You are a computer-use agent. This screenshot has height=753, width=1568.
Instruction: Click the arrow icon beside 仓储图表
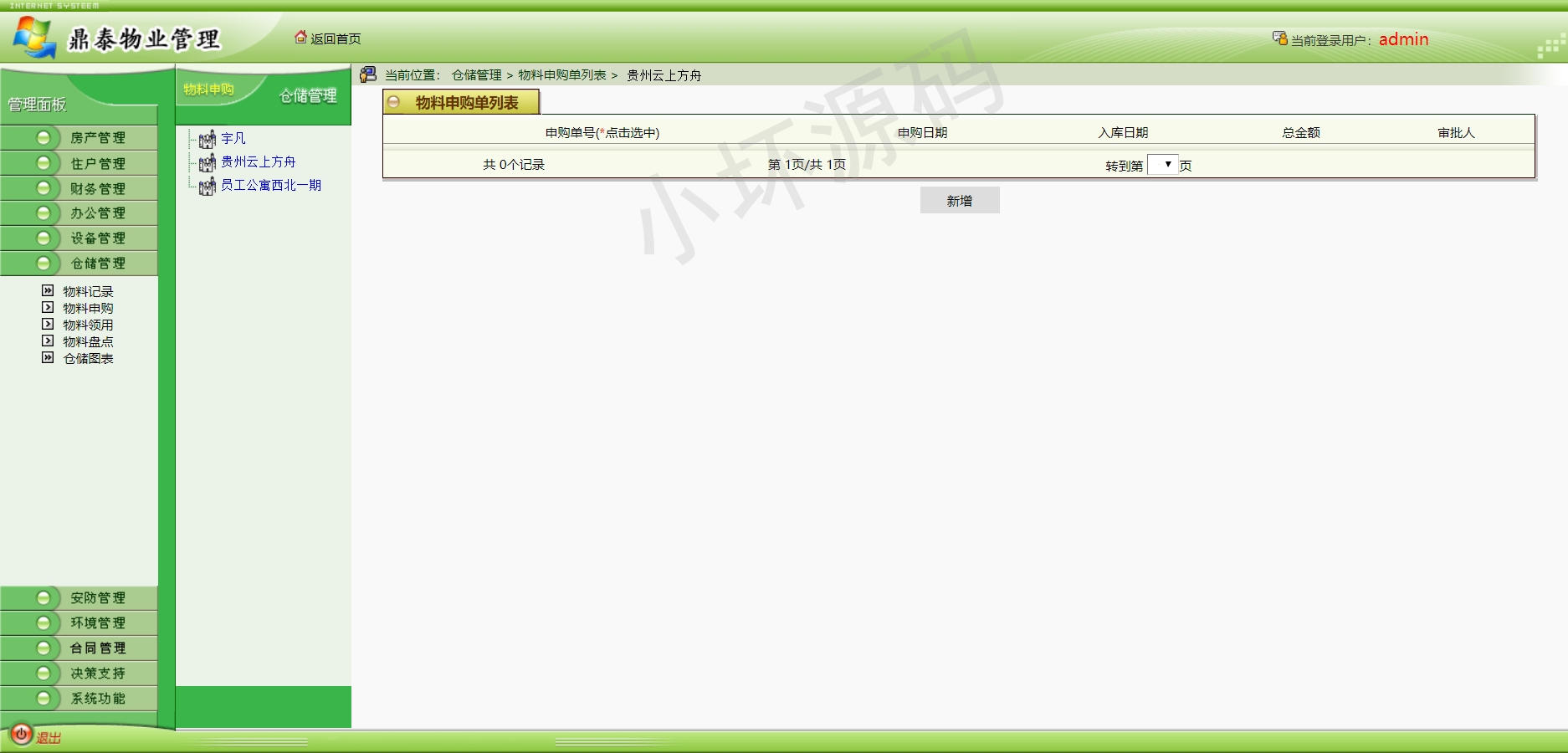48,358
